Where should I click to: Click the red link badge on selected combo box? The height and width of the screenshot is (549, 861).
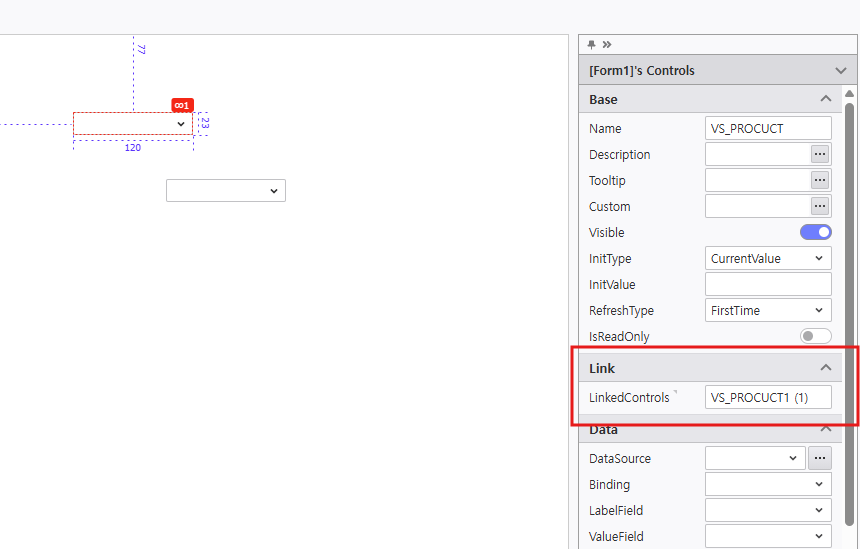click(182, 105)
